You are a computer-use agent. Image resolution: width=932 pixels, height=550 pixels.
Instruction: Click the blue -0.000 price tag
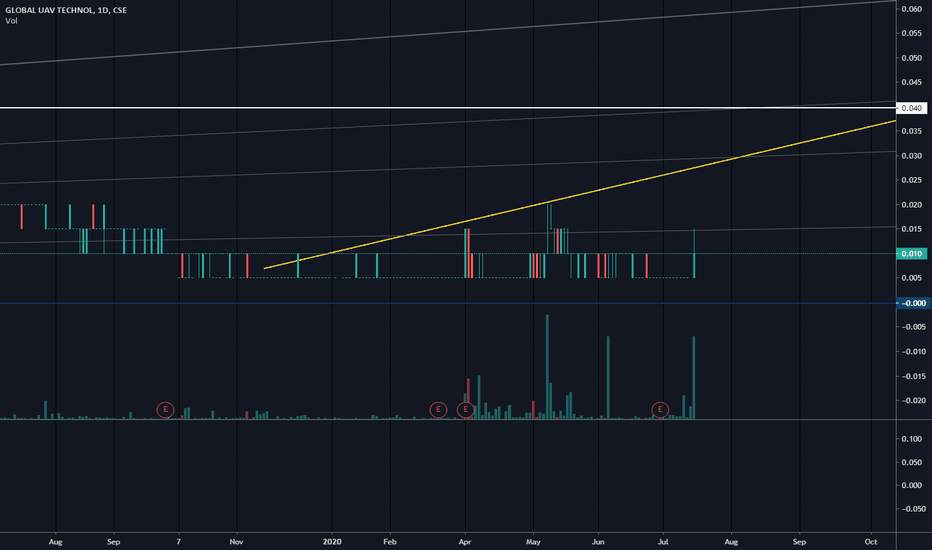point(912,303)
